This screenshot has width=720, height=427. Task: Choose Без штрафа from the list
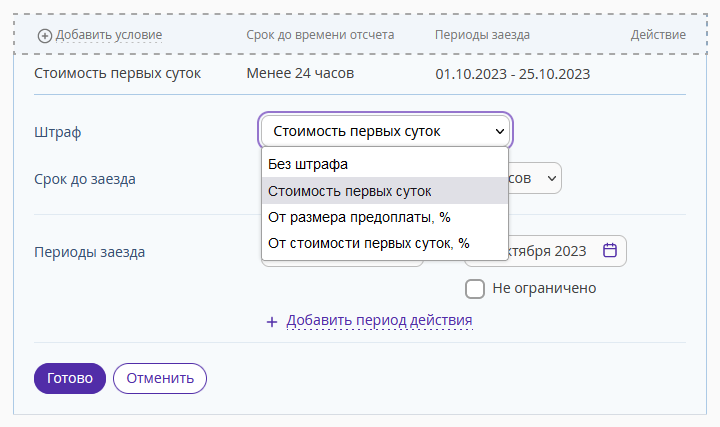tap(385, 164)
